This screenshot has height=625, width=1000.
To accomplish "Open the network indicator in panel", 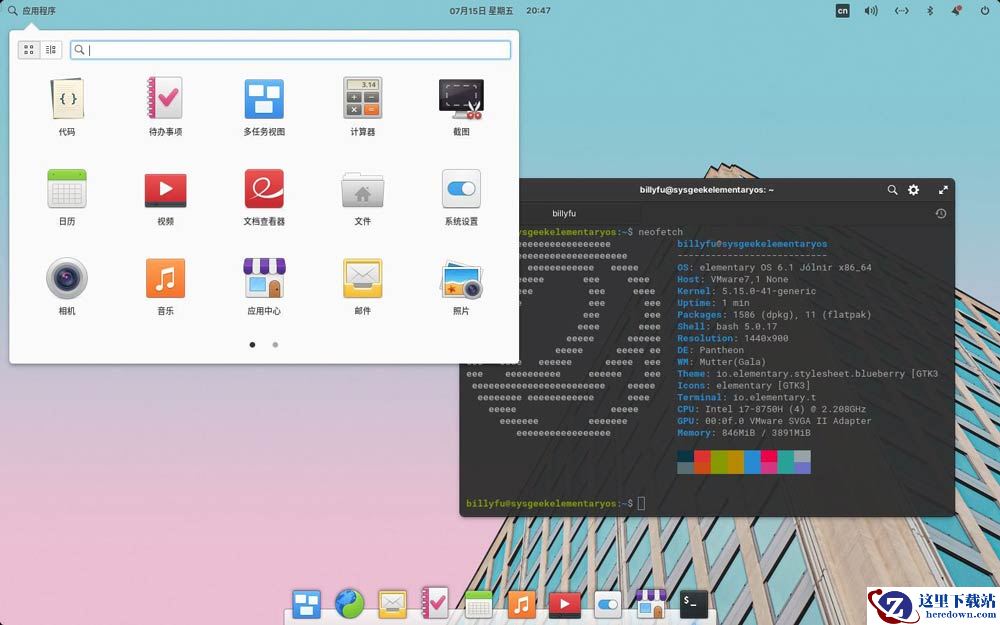I will [x=901, y=11].
